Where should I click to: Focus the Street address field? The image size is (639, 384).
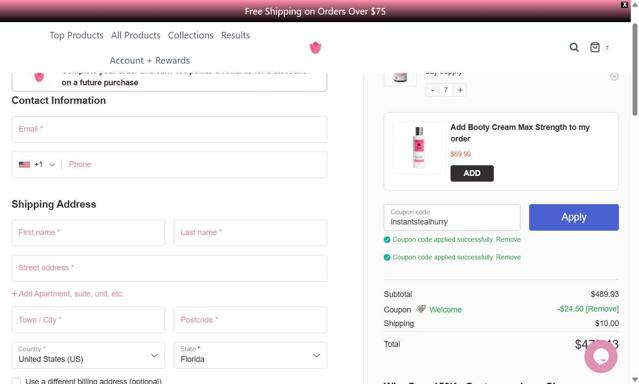170,268
